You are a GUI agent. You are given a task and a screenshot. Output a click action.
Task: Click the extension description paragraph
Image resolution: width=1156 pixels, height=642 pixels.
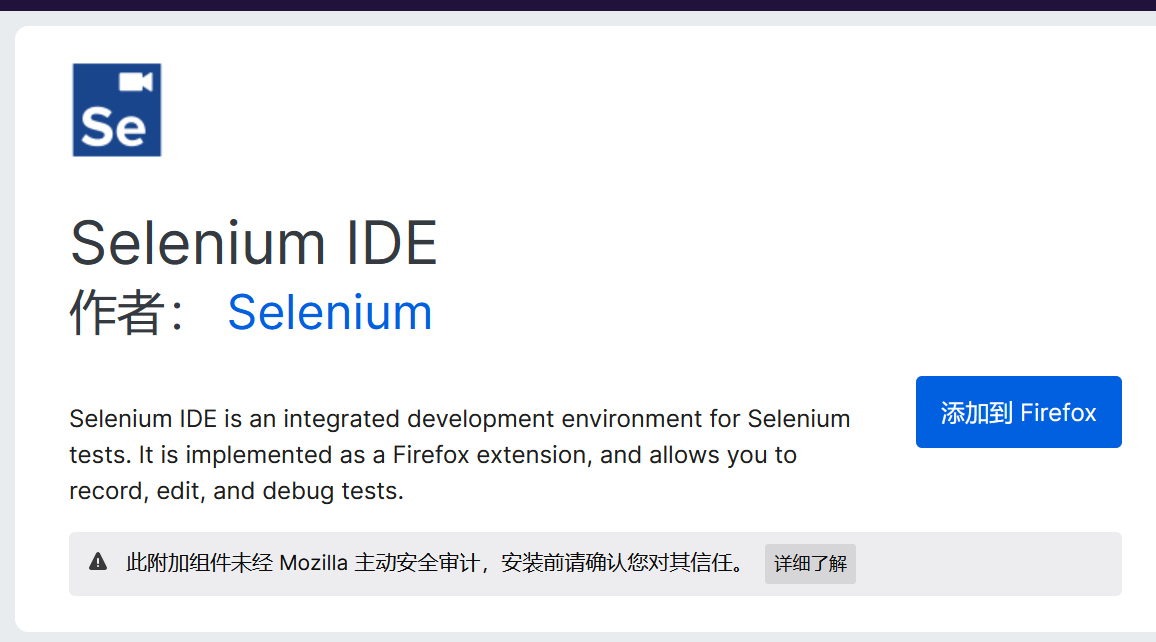[459, 455]
